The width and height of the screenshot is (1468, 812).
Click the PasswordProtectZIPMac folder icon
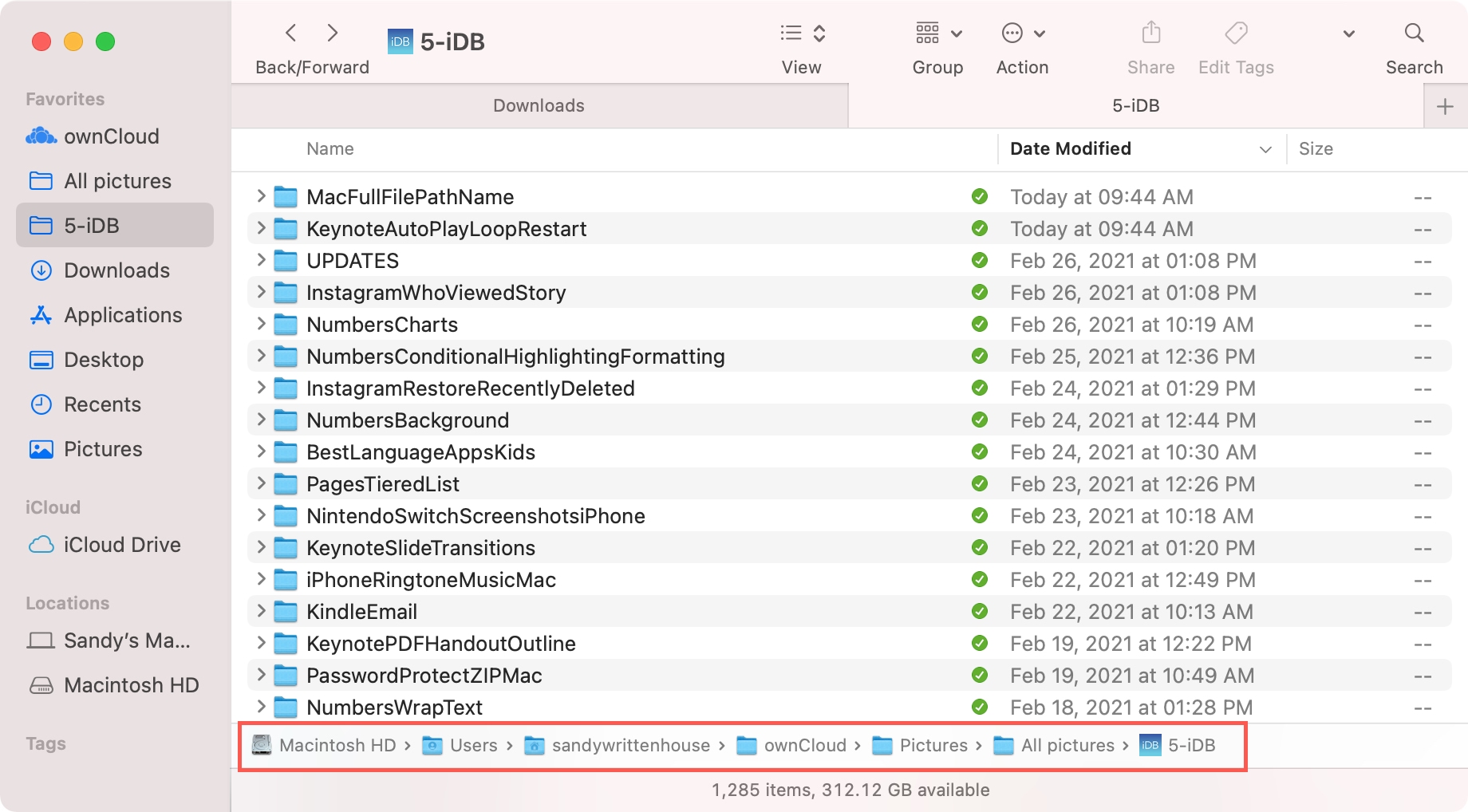click(x=286, y=676)
